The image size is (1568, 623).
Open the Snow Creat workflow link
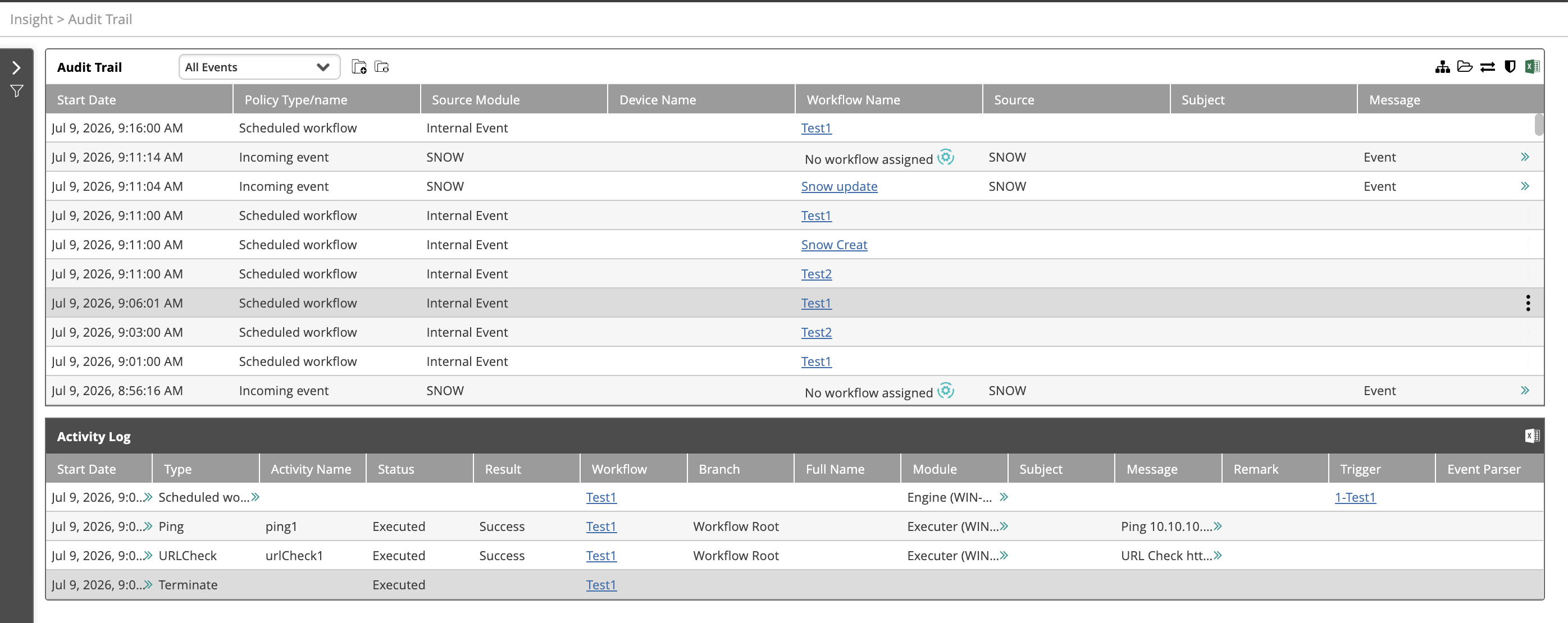tap(834, 245)
